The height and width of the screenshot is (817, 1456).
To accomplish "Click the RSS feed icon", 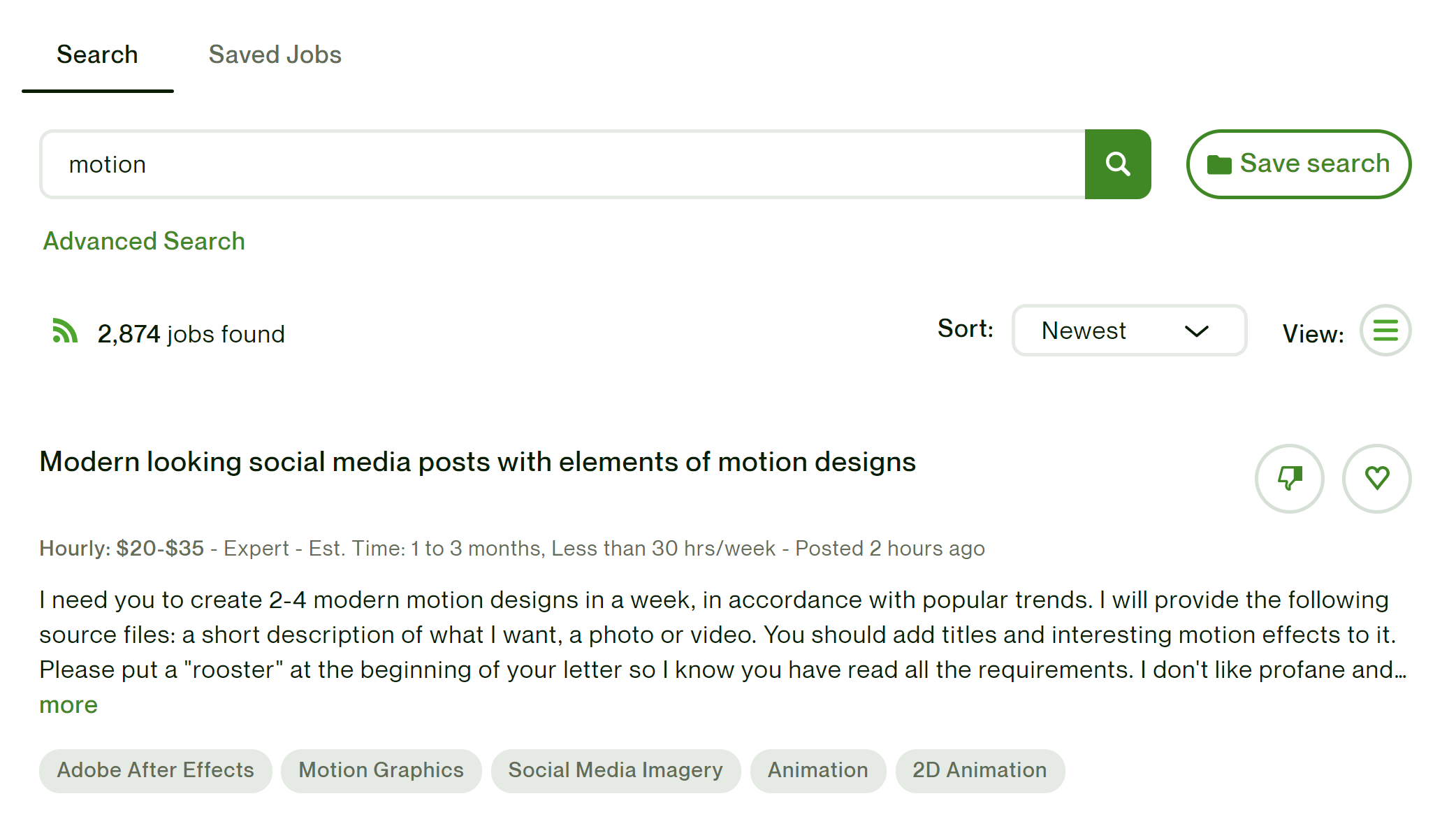I will coord(64,331).
